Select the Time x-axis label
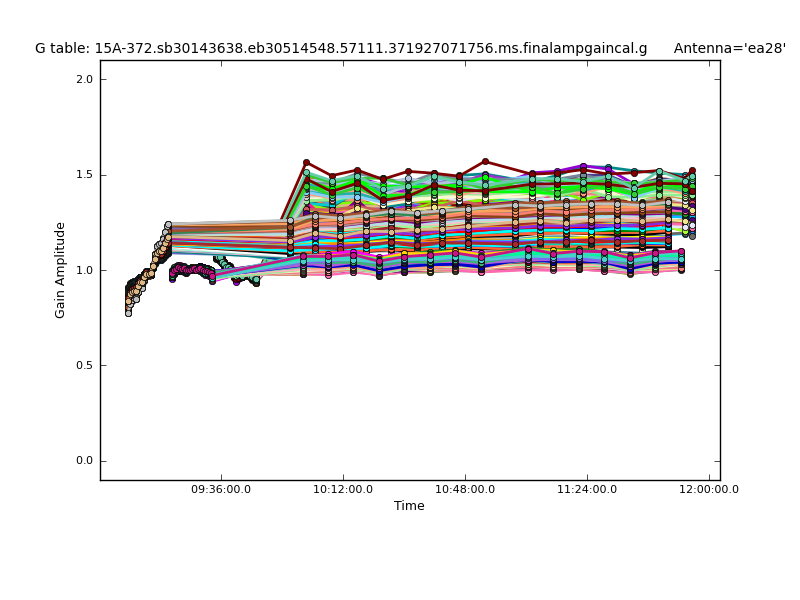 [409, 506]
